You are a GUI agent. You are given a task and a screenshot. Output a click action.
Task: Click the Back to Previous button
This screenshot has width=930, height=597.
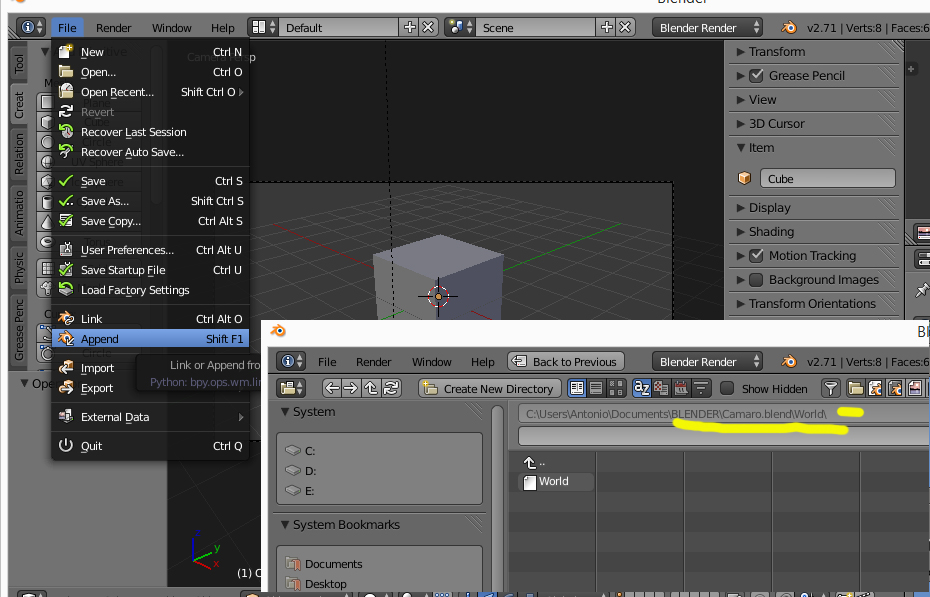tap(565, 362)
